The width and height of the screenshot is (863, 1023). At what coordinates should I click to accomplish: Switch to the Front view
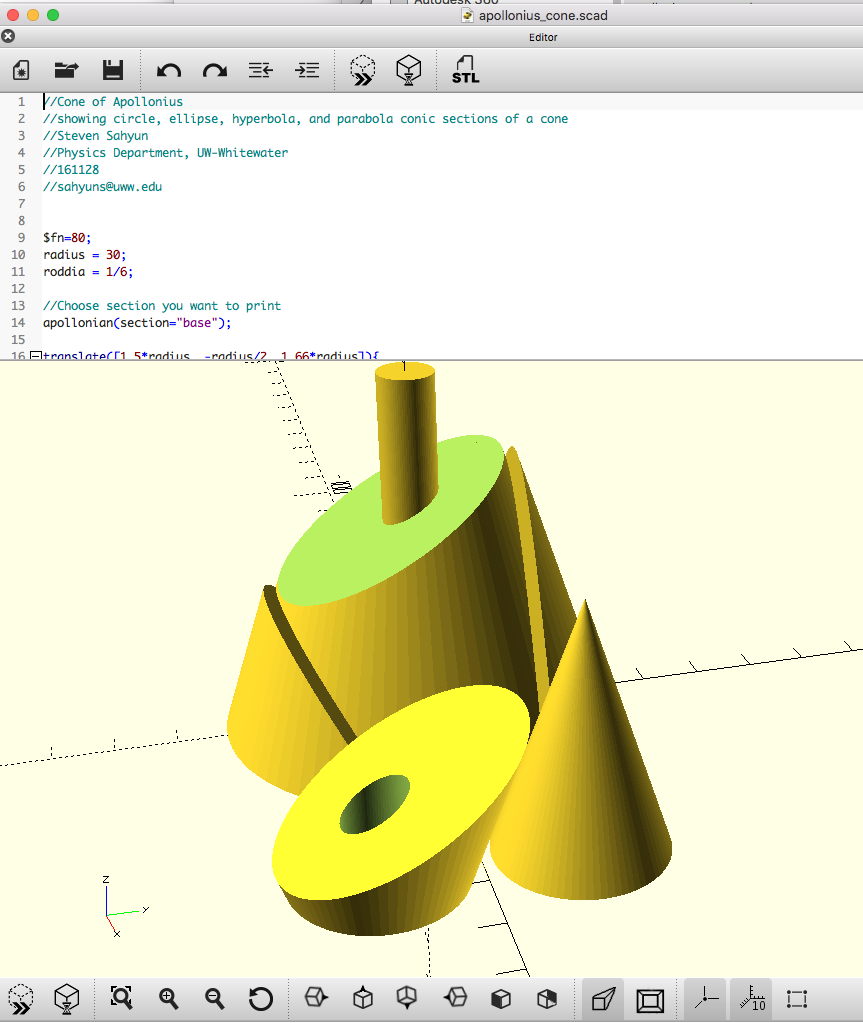500,998
